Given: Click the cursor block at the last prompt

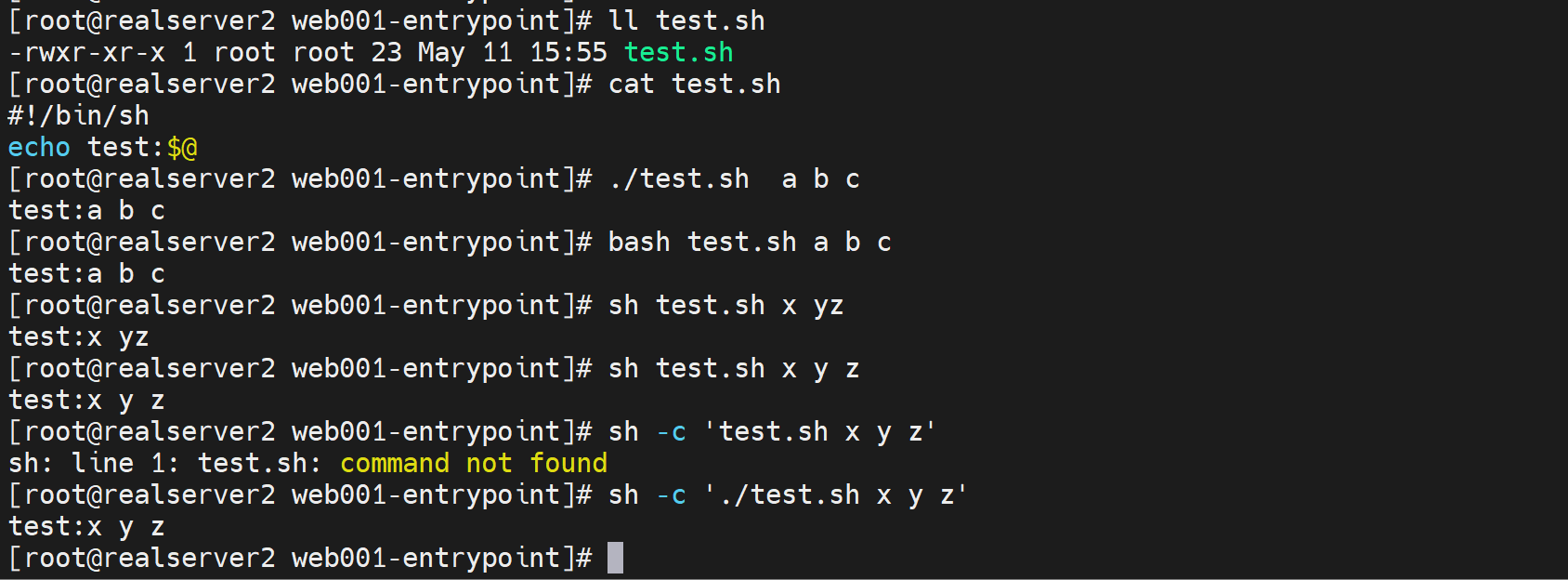Looking at the screenshot, I should click(x=615, y=559).
